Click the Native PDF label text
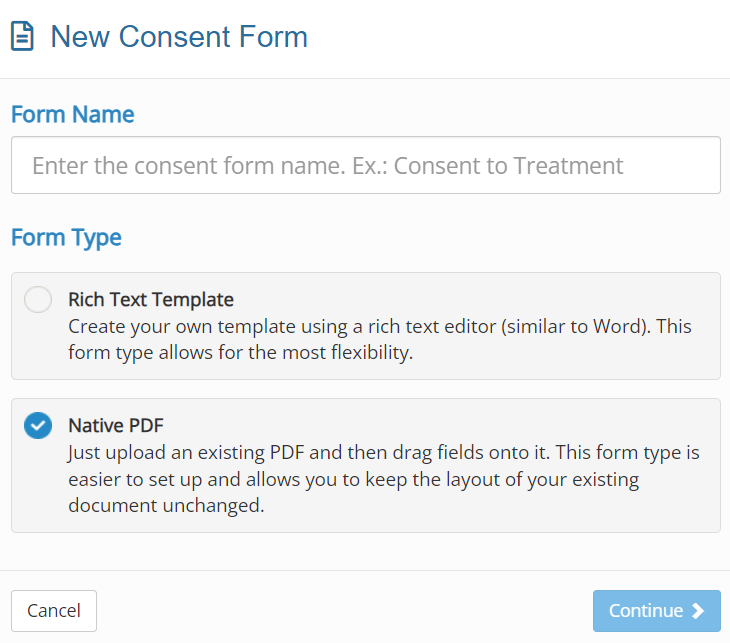Image resolution: width=730 pixels, height=643 pixels. [116, 426]
